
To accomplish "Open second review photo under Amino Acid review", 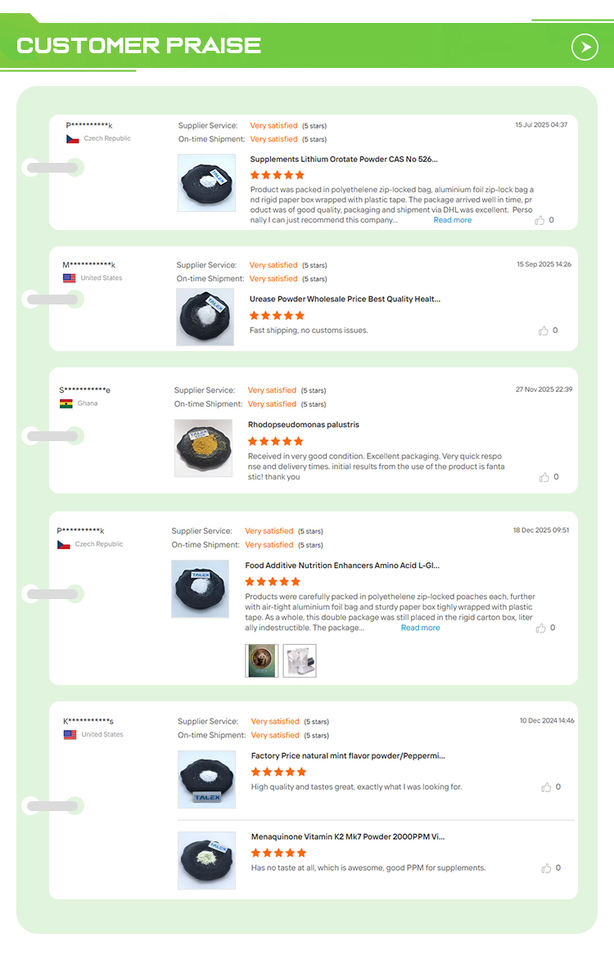I will pos(299,661).
